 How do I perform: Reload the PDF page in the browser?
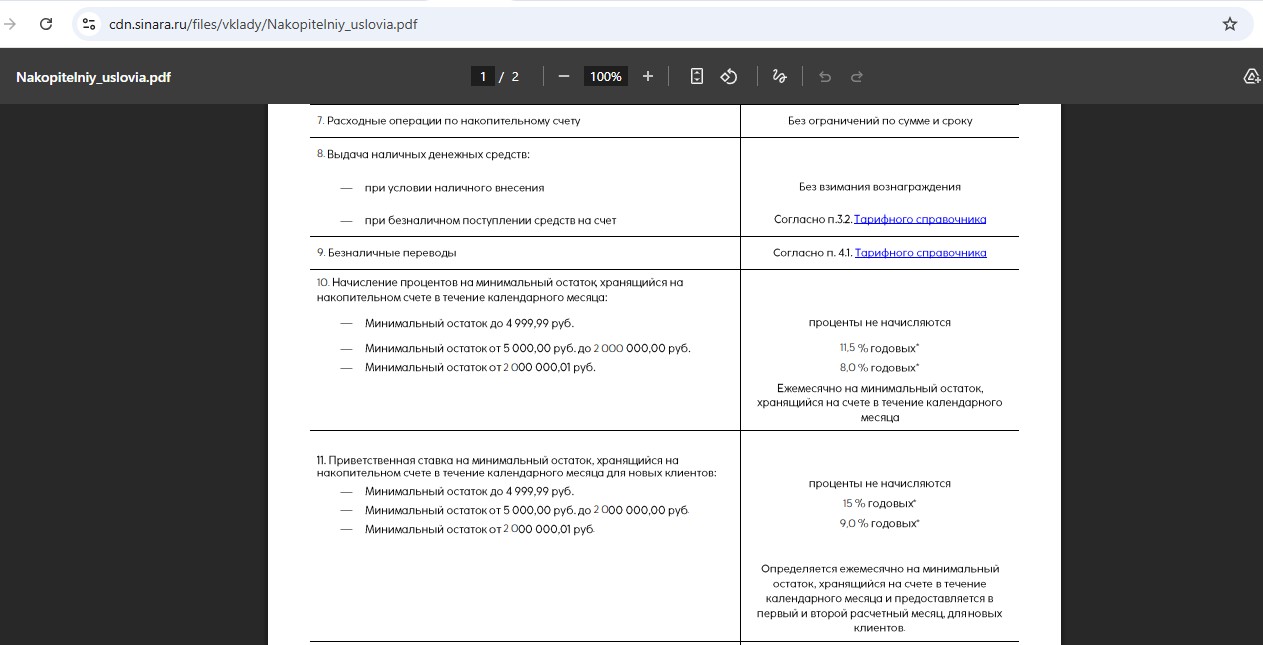(x=46, y=24)
